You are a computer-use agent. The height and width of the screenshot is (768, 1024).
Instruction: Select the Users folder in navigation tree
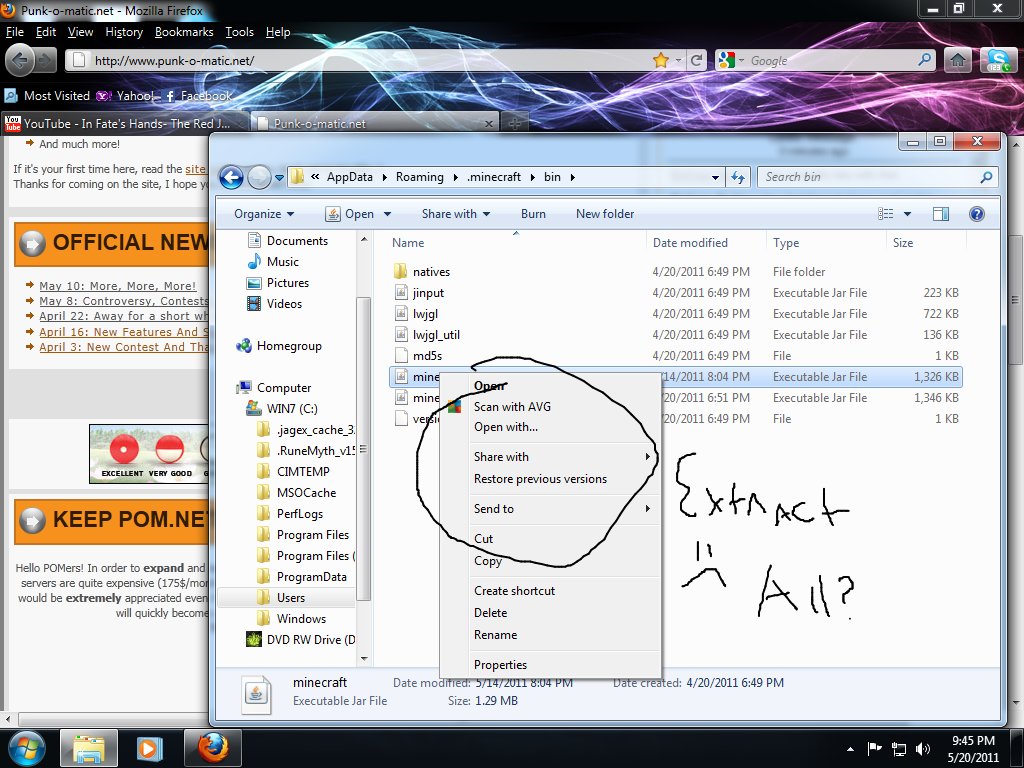pyautogui.click(x=290, y=598)
